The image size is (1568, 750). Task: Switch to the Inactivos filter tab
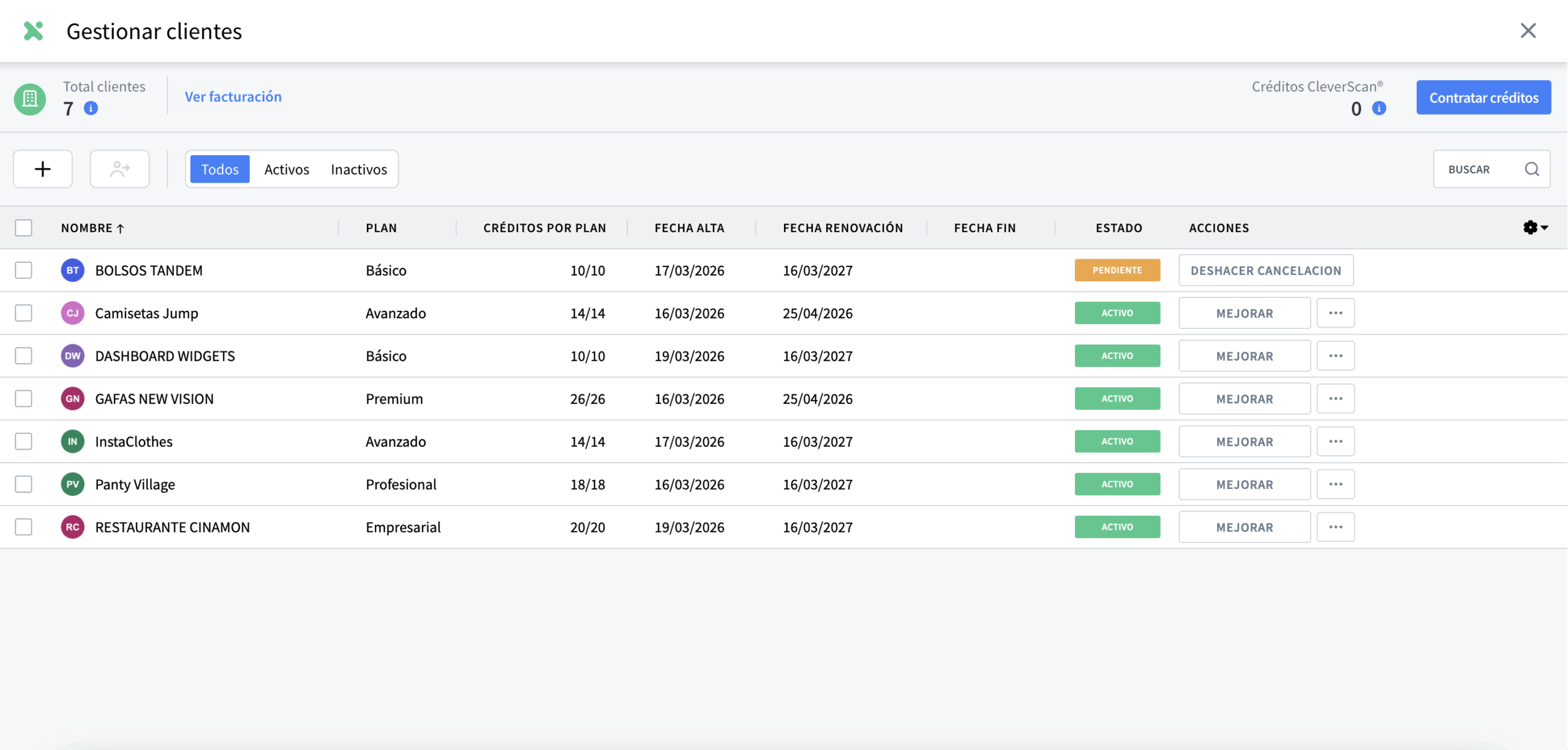(x=358, y=170)
